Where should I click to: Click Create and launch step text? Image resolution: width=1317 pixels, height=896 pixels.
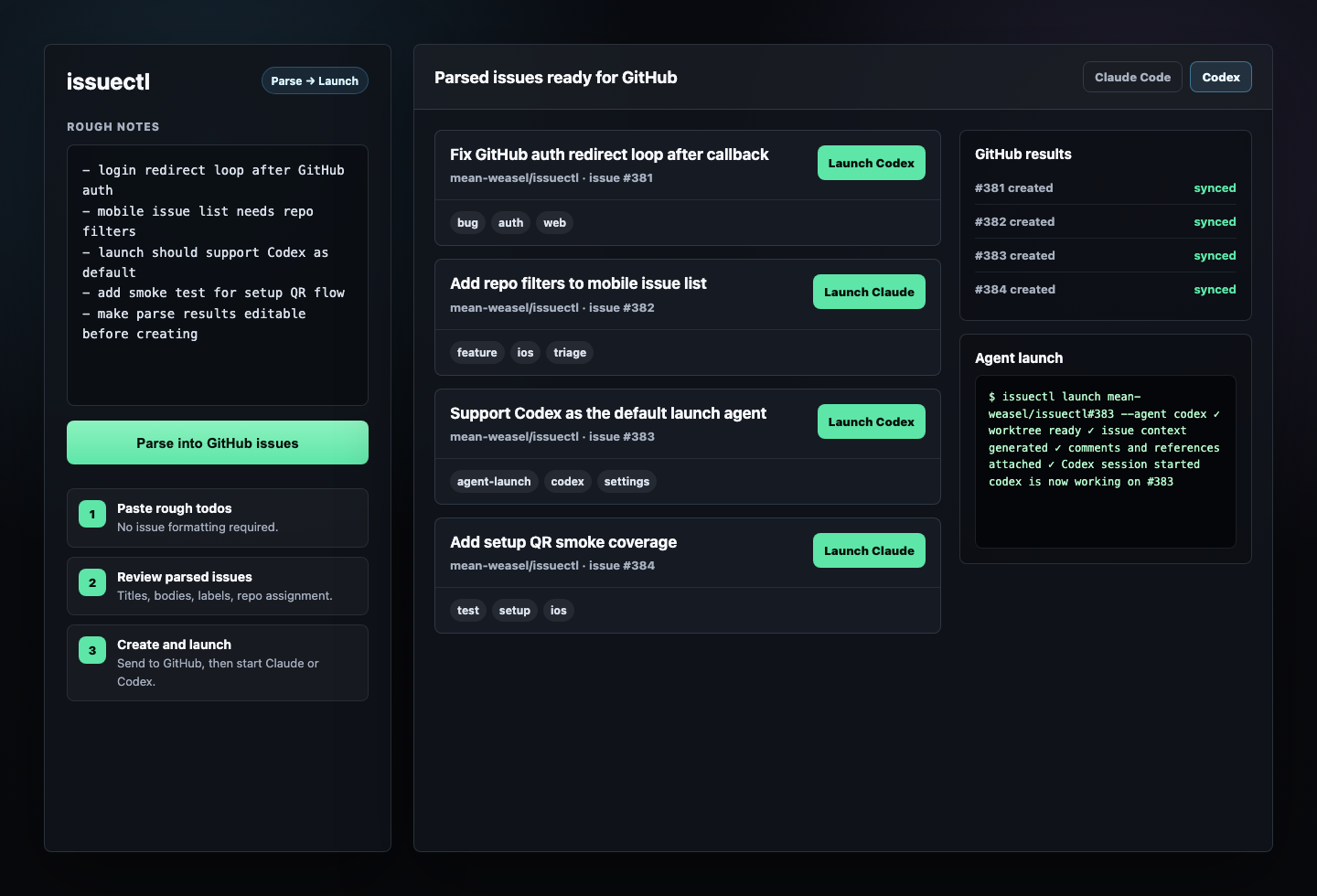pyautogui.click(x=174, y=645)
